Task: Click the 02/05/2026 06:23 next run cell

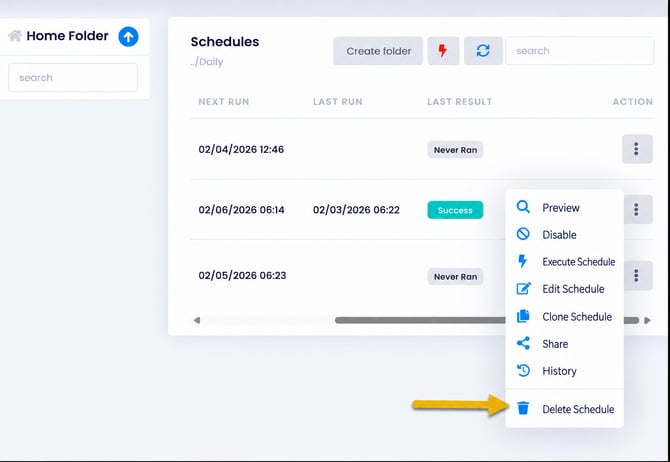Action: point(242,275)
